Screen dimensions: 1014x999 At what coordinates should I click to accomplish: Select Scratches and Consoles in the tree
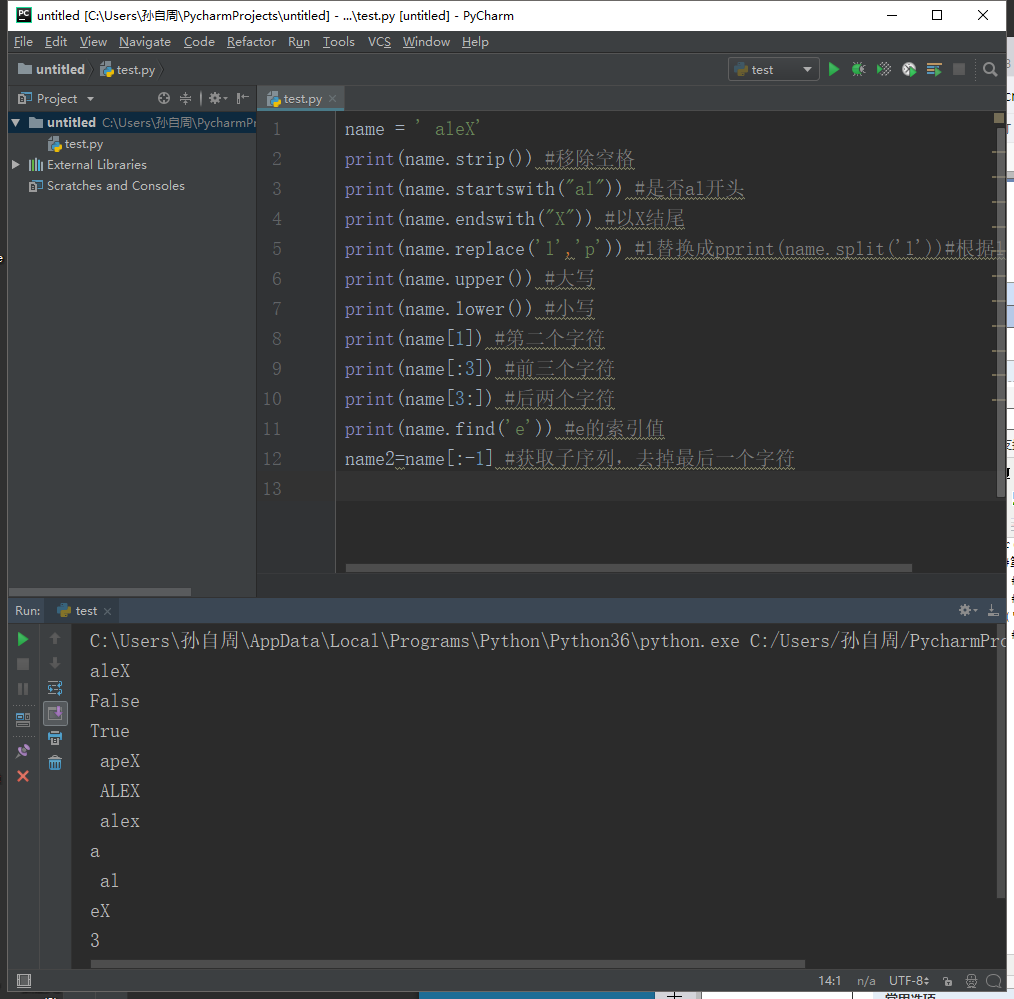click(x=107, y=186)
